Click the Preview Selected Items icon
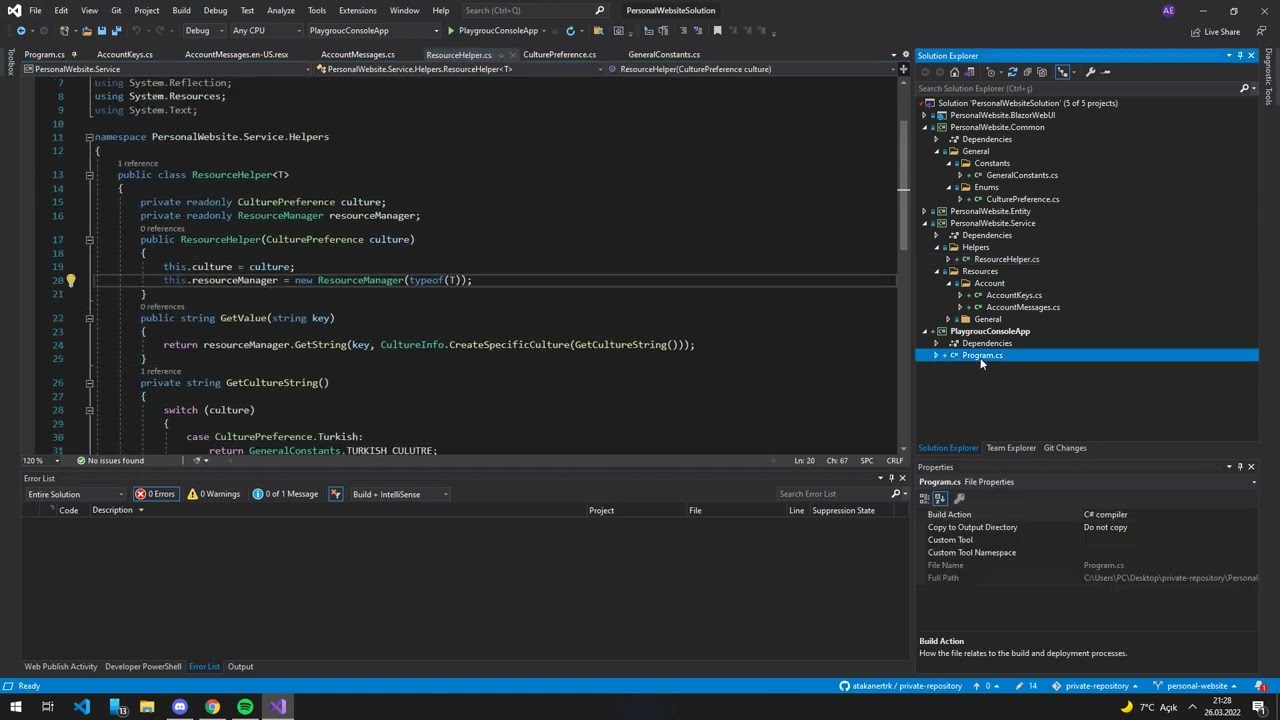Image resolution: width=1280 pixels, height=720 pixels. point(1105,72)
